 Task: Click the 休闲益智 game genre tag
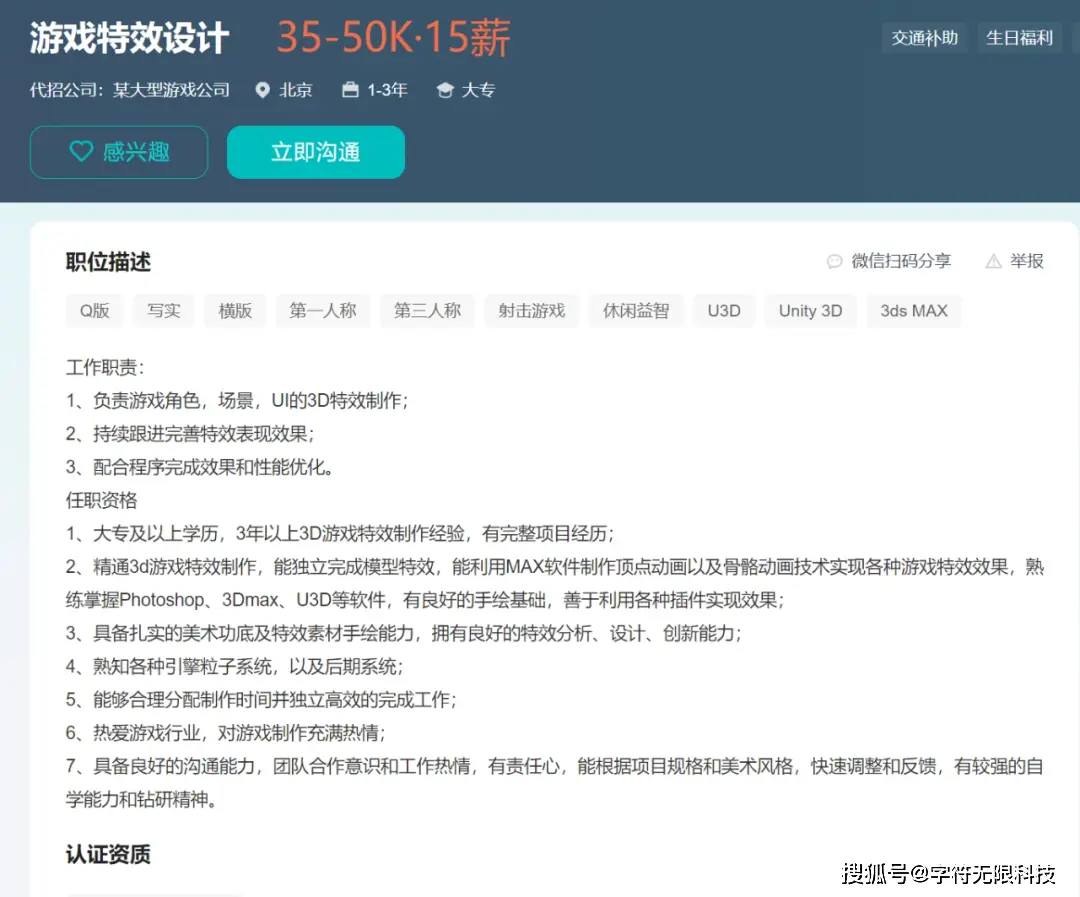coord(636,311)
